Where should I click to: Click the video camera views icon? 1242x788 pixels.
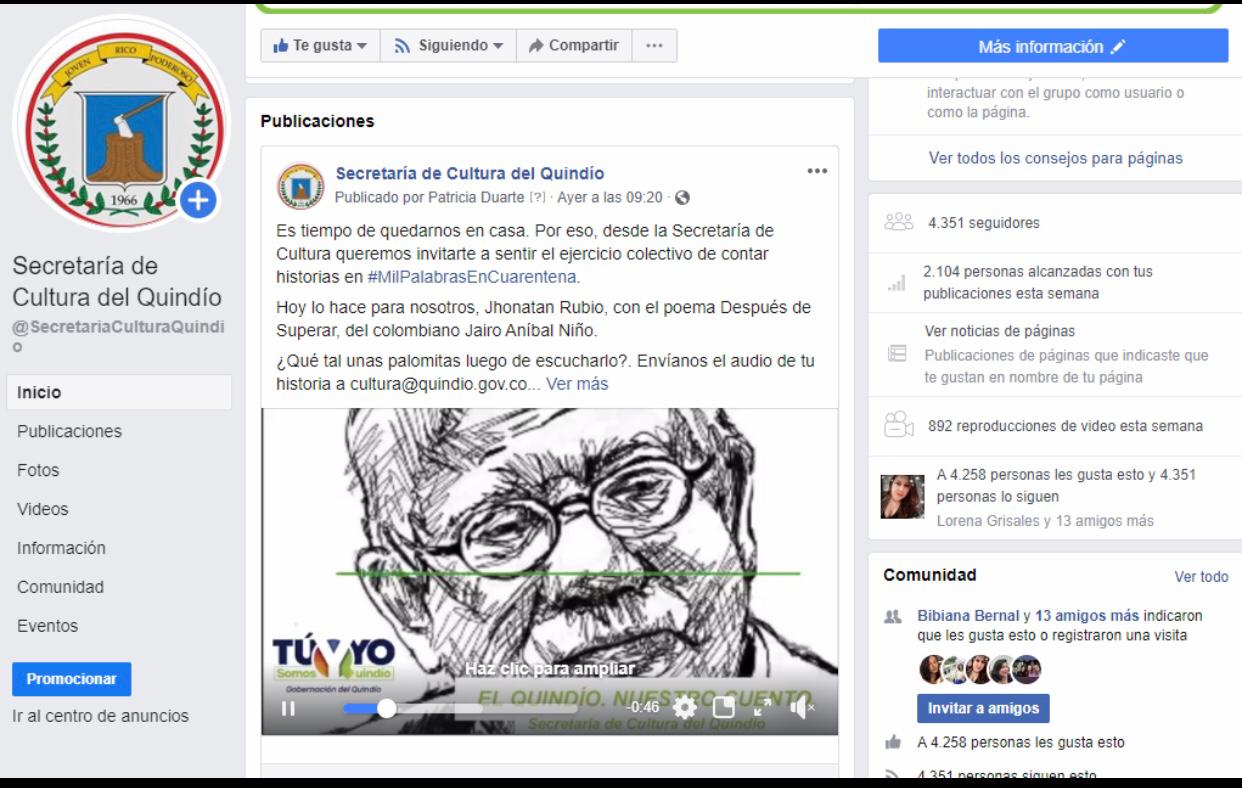pos(899,425)
